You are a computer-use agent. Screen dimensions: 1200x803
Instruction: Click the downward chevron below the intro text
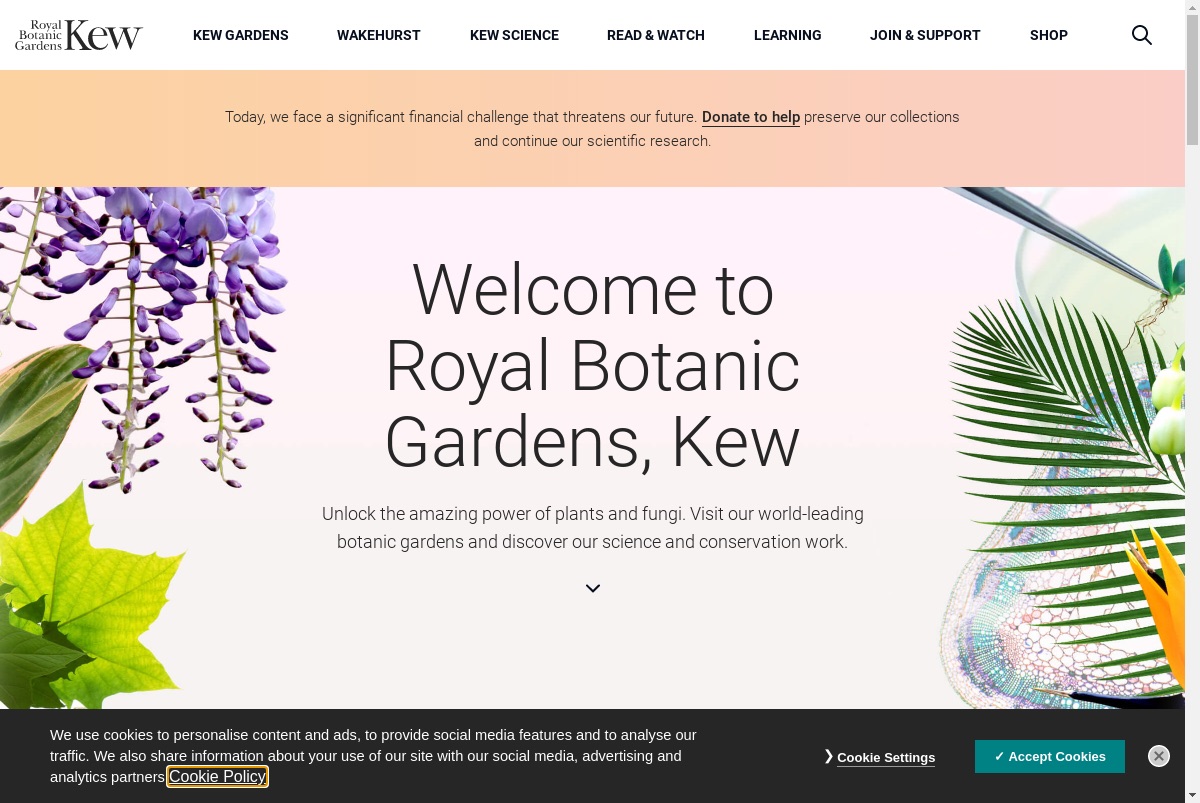click(x=593, y=588)
